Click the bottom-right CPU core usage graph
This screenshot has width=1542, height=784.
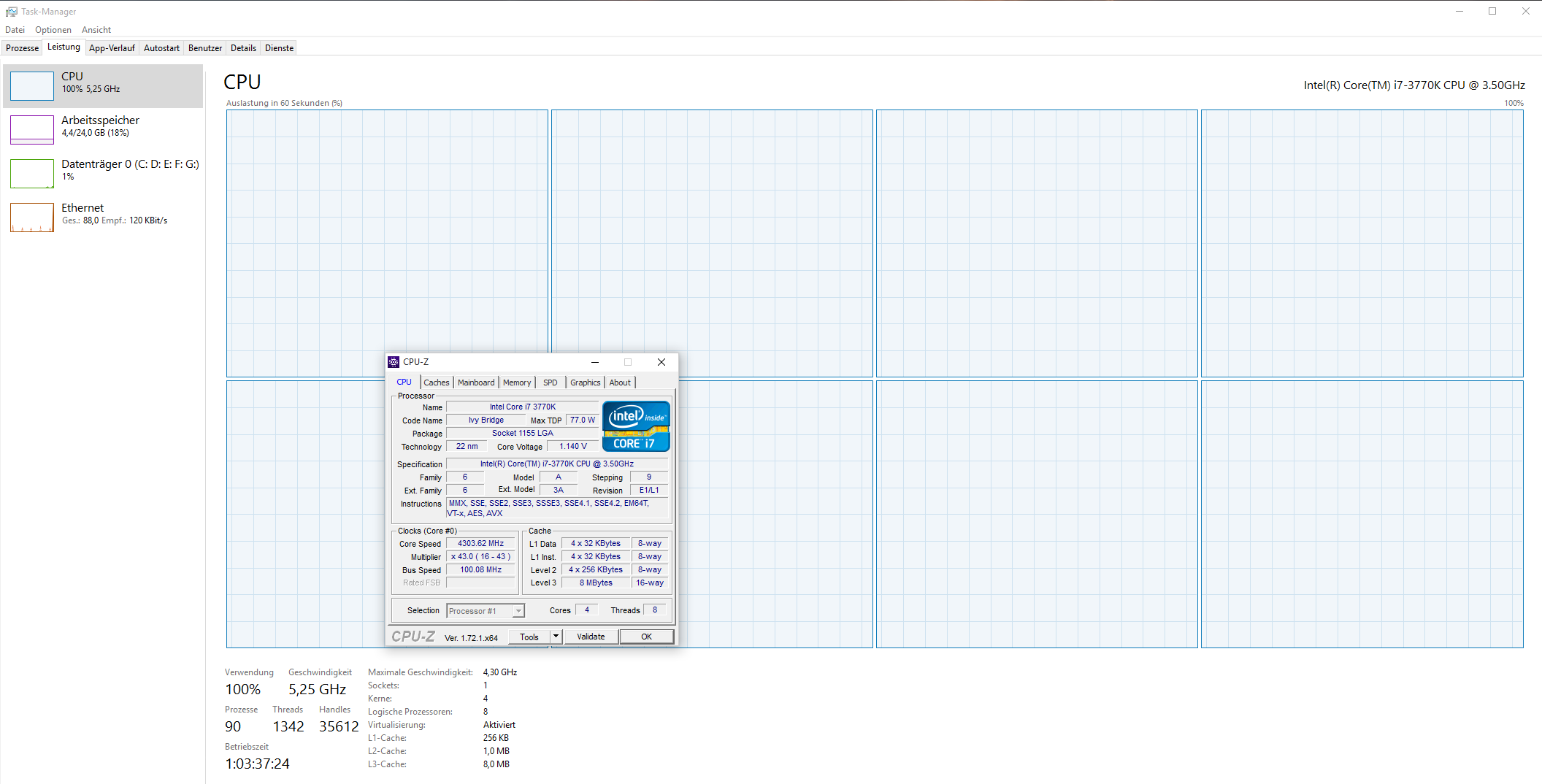(x=1362, y=515)
